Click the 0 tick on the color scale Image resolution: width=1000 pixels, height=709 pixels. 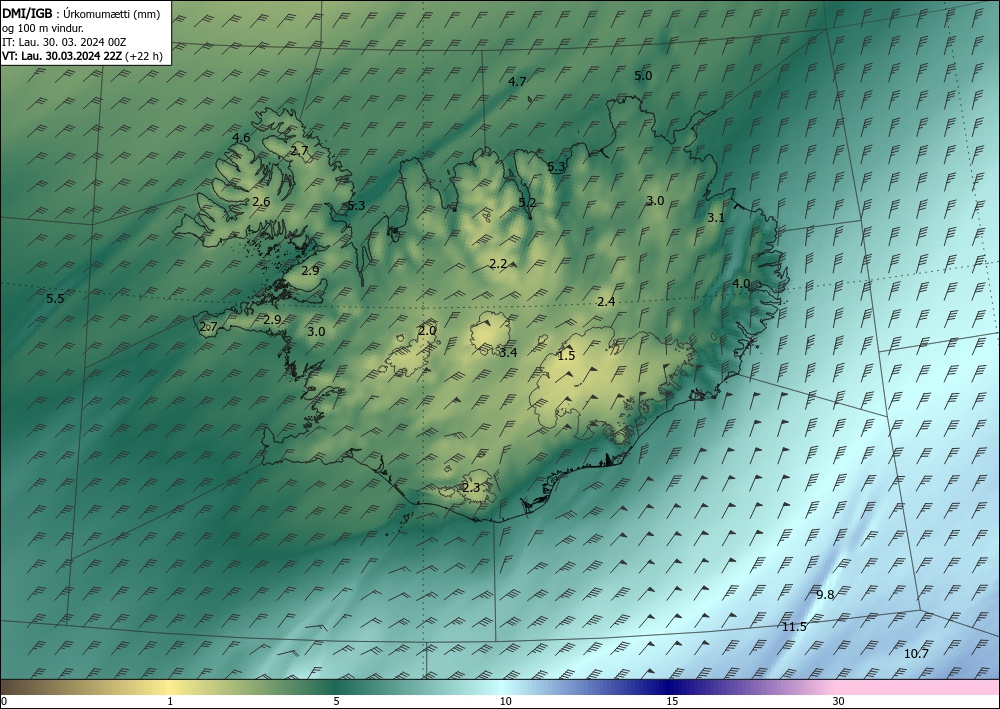point(4,701)
